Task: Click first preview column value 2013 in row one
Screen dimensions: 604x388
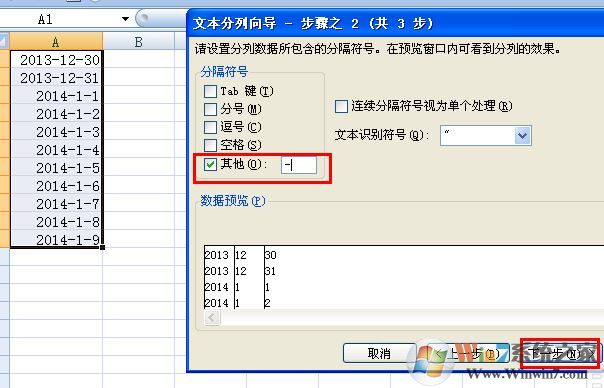Action: pos(216,255)
